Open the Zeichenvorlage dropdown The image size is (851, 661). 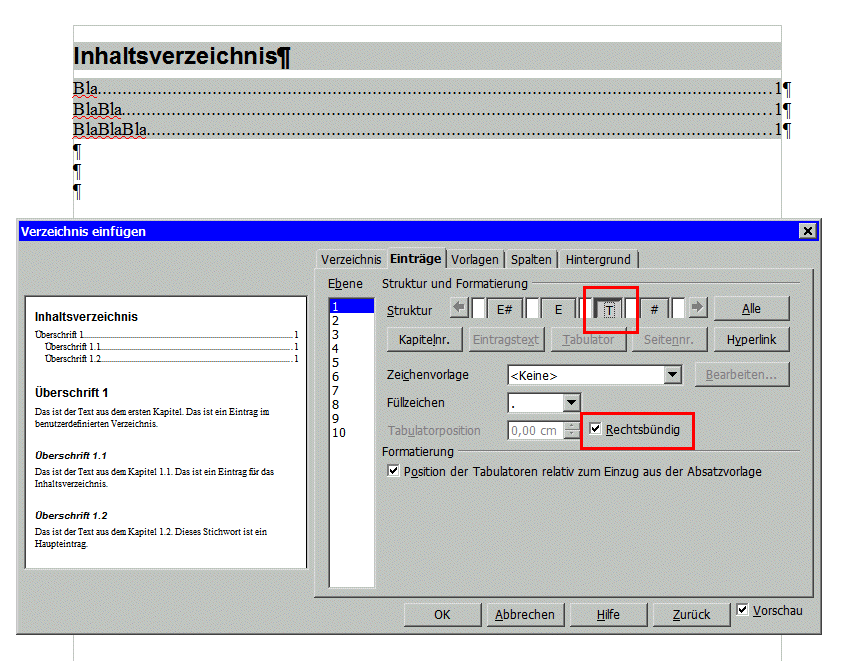coord(674,375)
